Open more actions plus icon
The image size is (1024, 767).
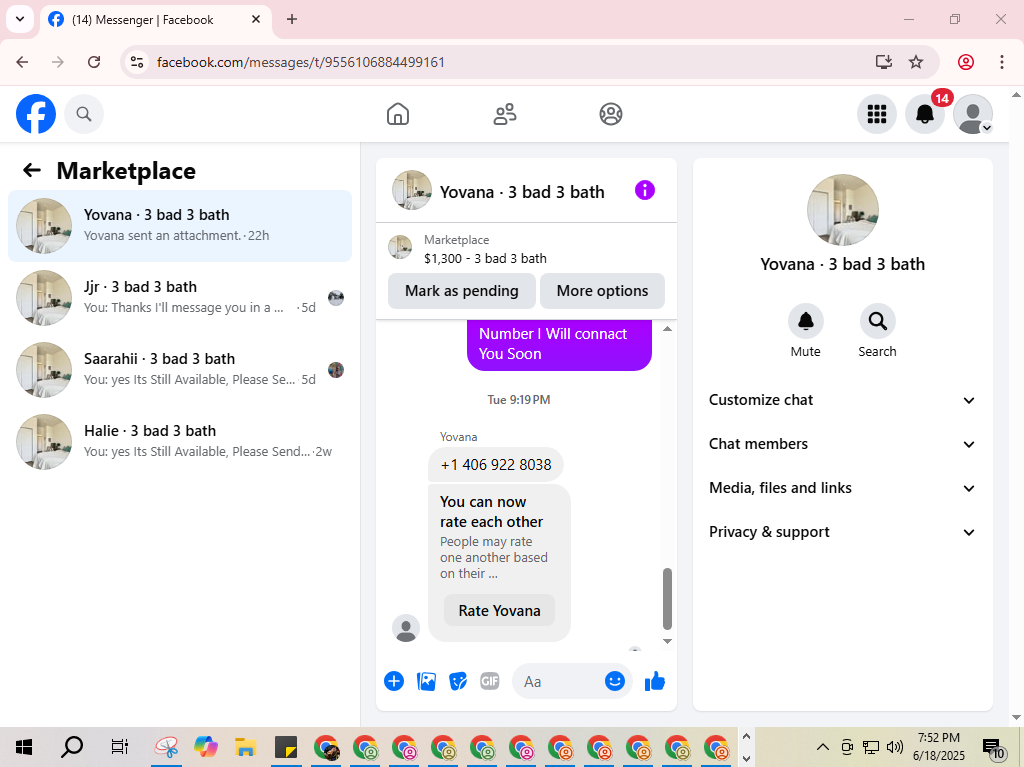pyautogui.click(x=394, y=681)
